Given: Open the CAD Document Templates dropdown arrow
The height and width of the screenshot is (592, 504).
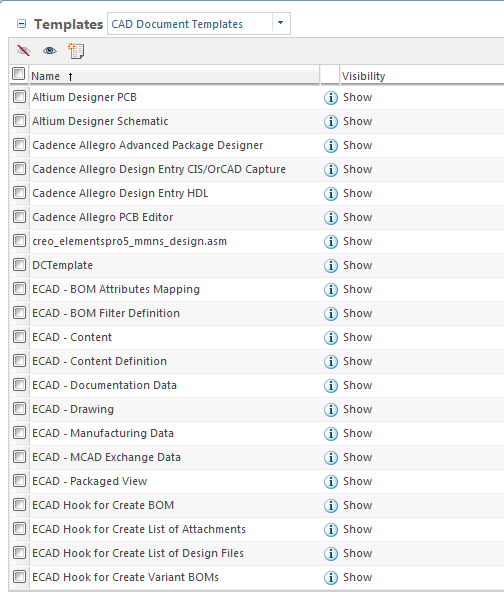Looking at the screenshot, I should (x=281, y=23).
